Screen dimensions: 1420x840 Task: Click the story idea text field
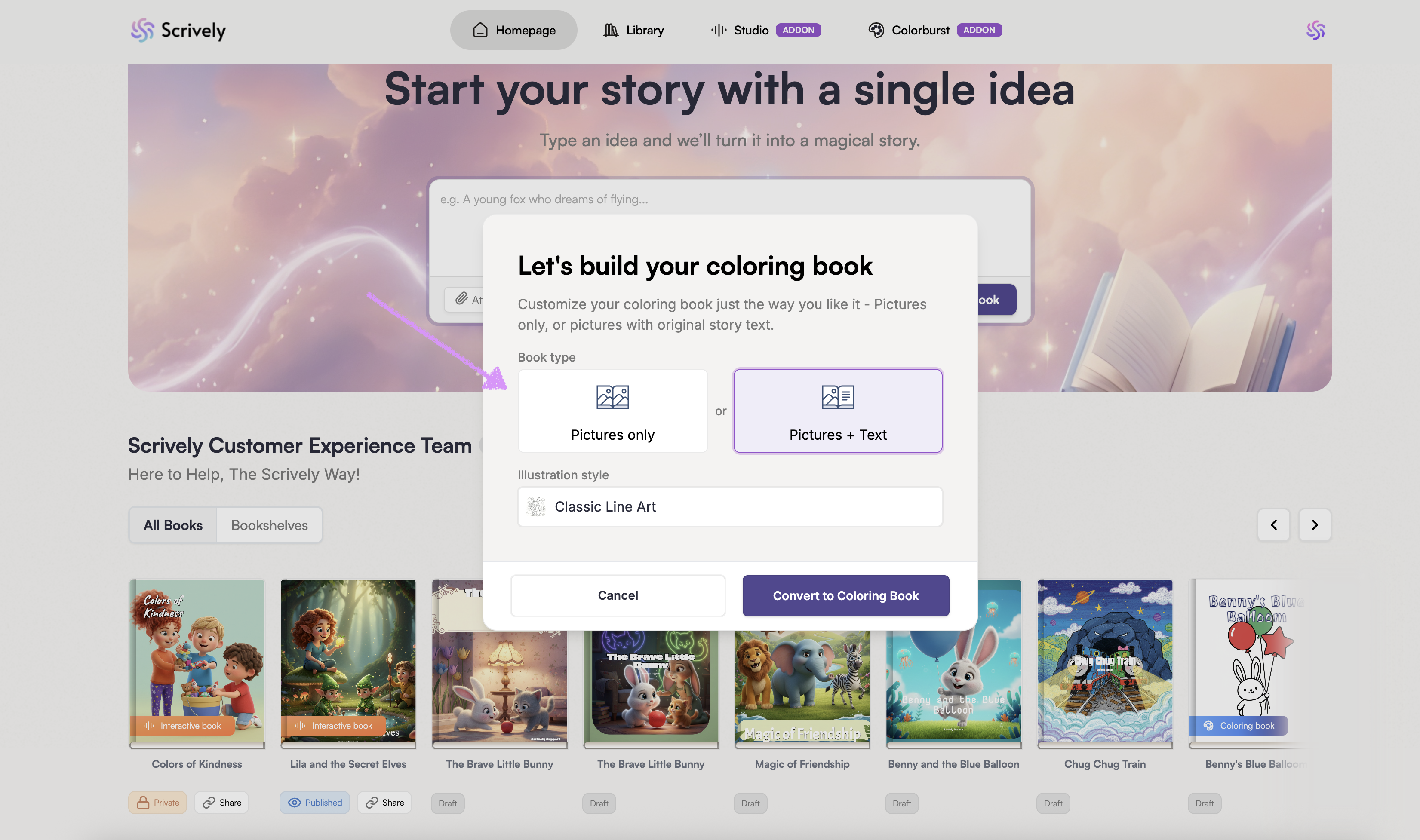click(x=729, y=199)
